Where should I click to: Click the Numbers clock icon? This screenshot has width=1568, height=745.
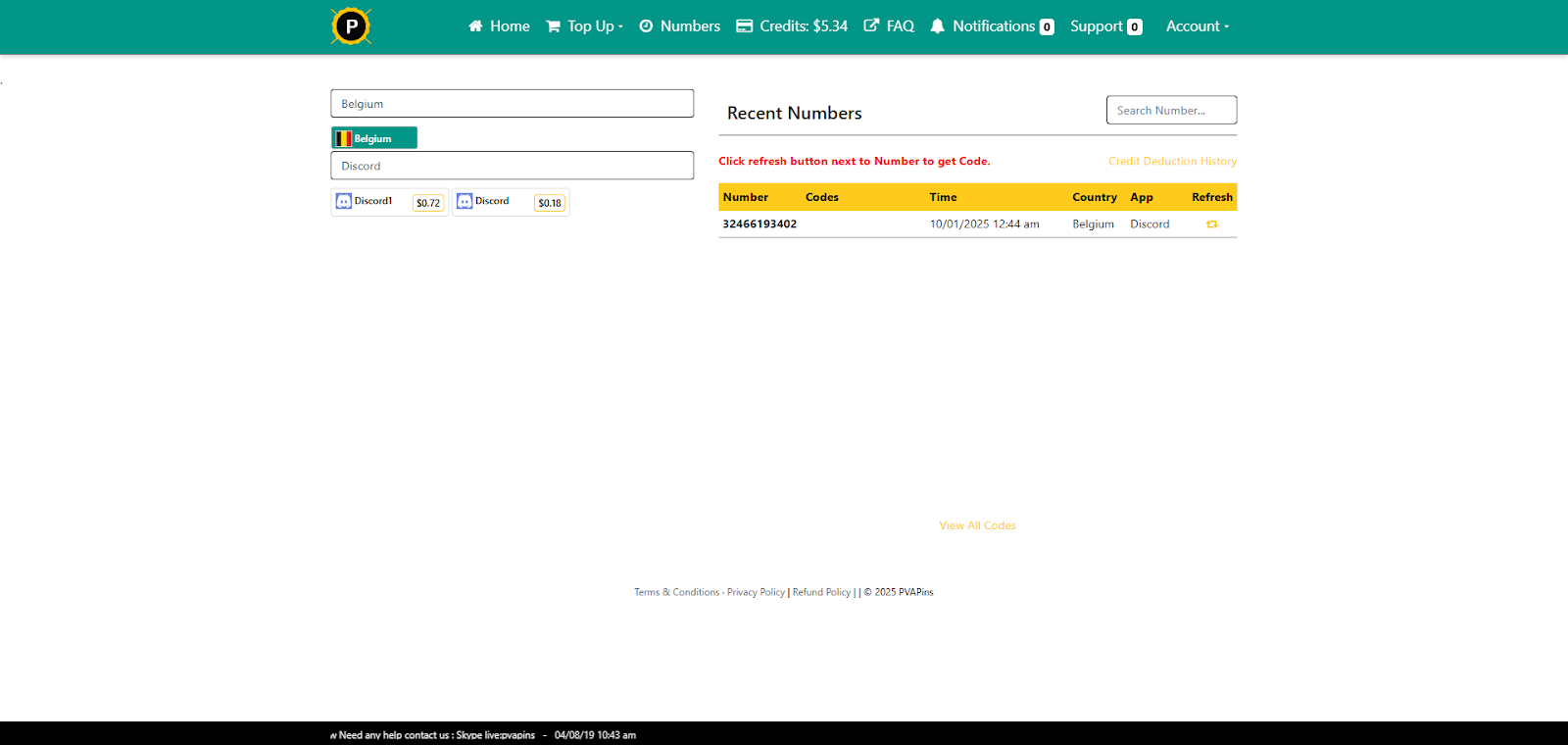[646, 26]
